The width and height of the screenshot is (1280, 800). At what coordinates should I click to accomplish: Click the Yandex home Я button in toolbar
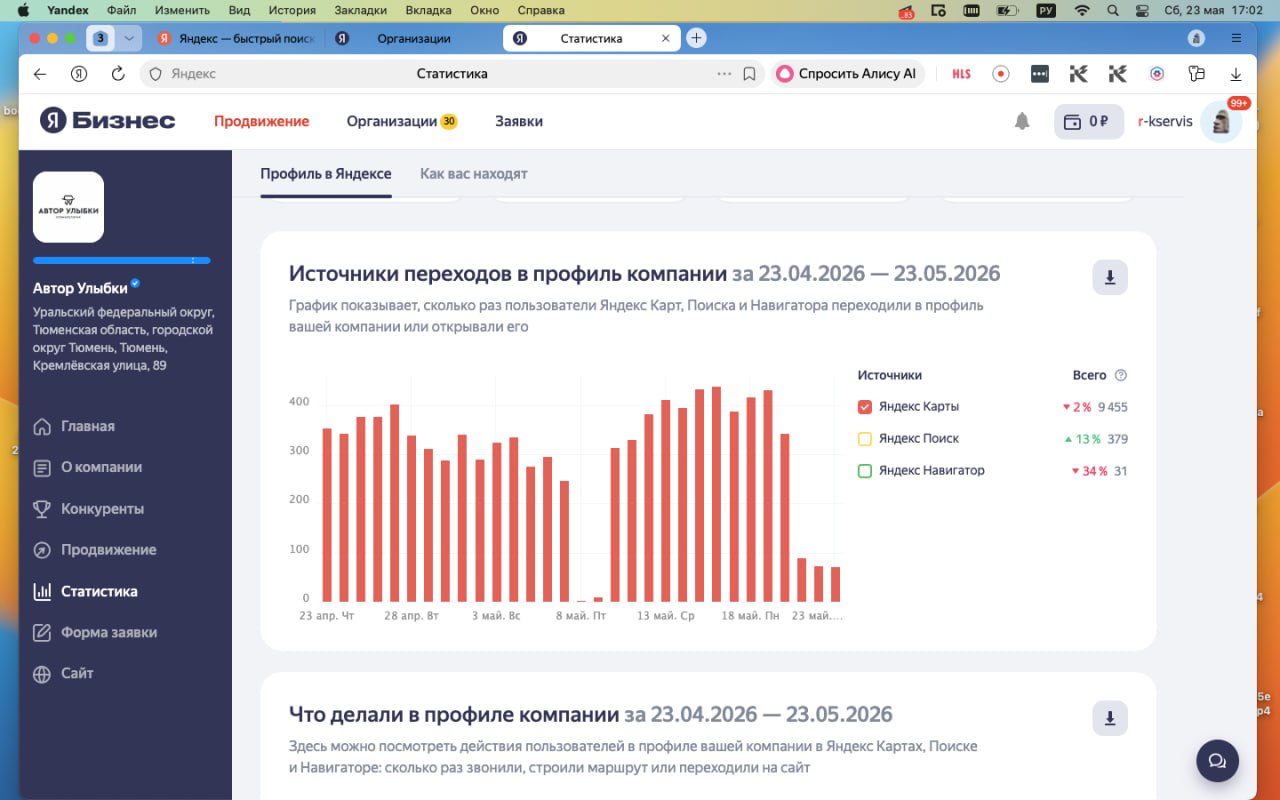click(x=79, y=74)
